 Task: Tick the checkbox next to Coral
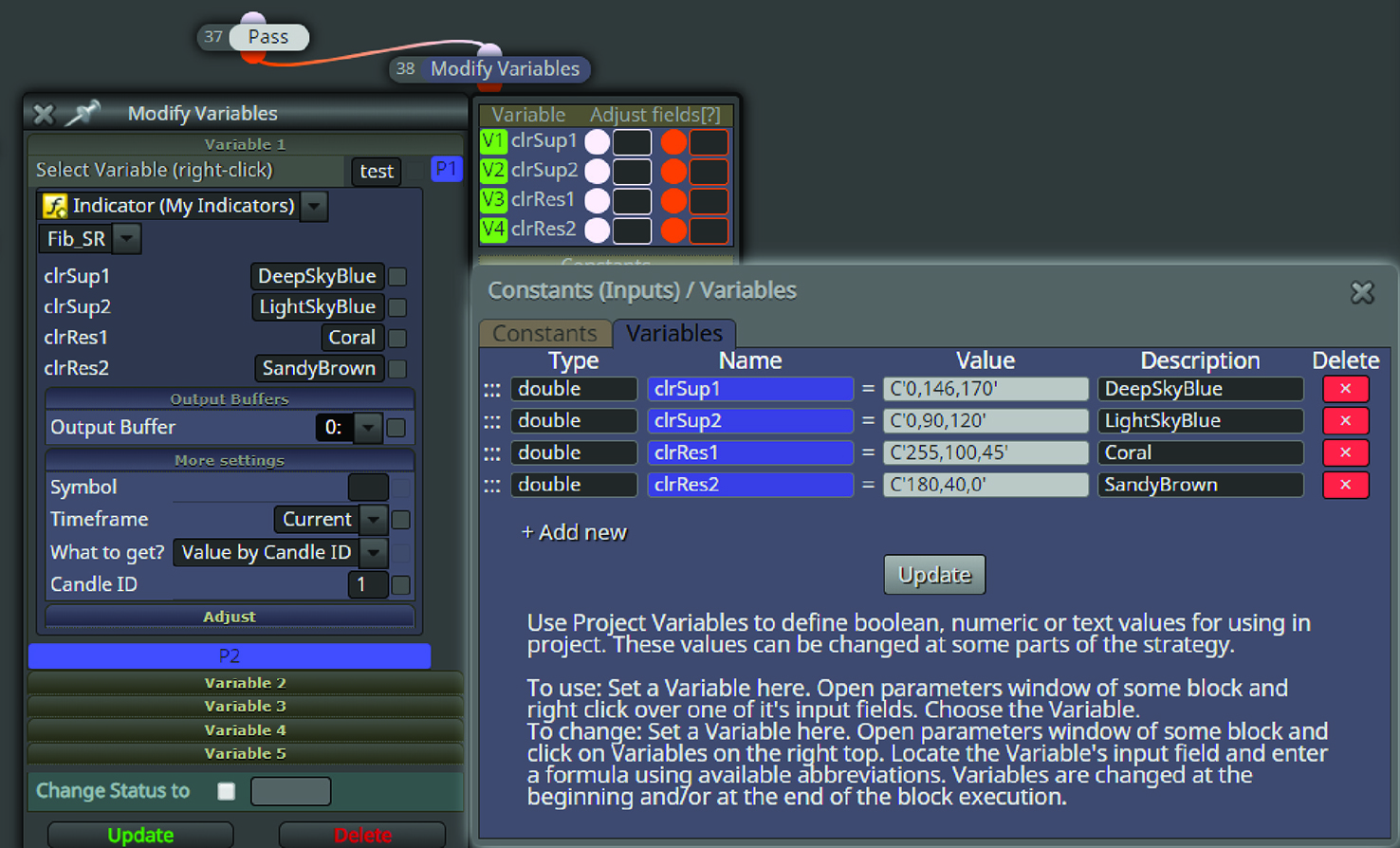398,338
